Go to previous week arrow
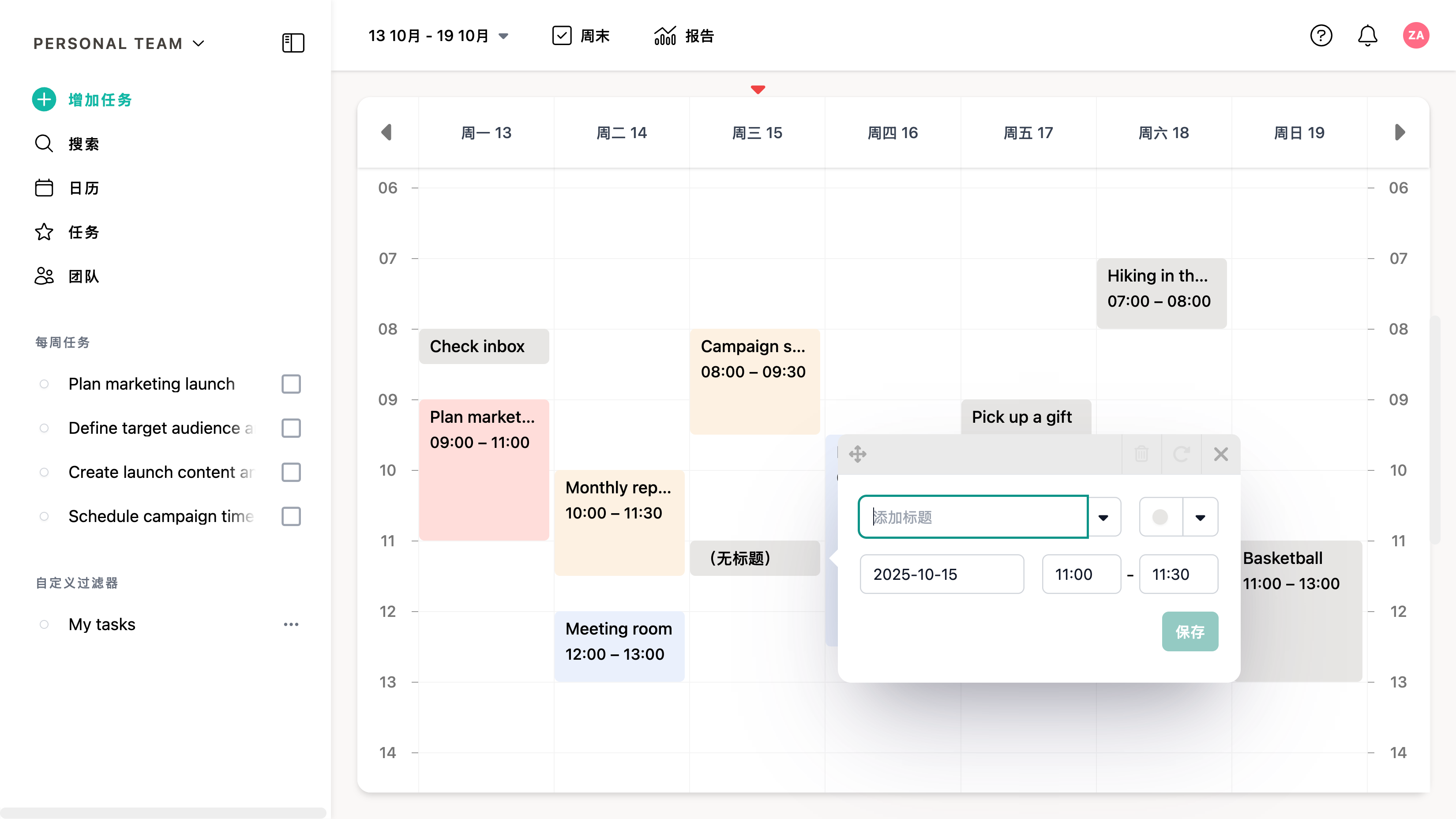The width and height of the screenshot is (1456, 819). 387,132
